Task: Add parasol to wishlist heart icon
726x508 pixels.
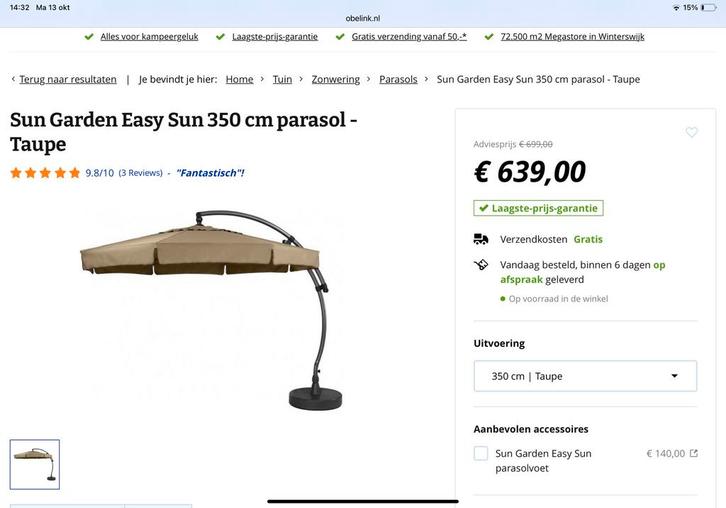Action: pyautogui.click(x=691, y=133)
